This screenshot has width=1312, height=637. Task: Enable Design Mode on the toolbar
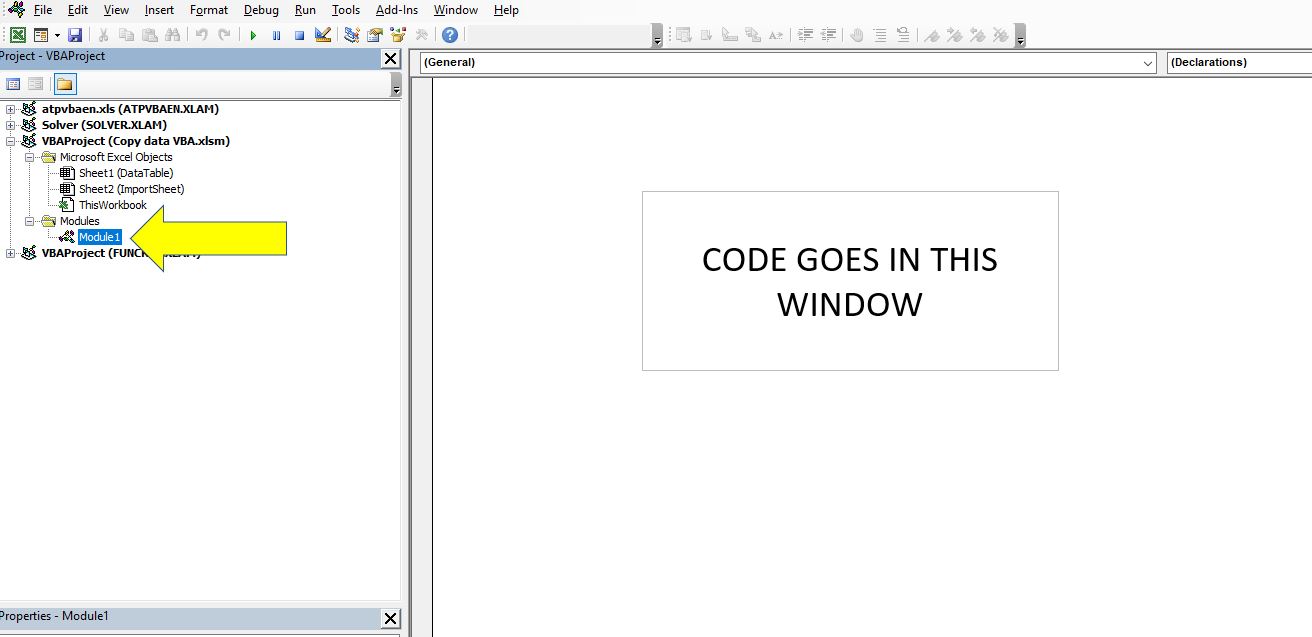[322, 34]
